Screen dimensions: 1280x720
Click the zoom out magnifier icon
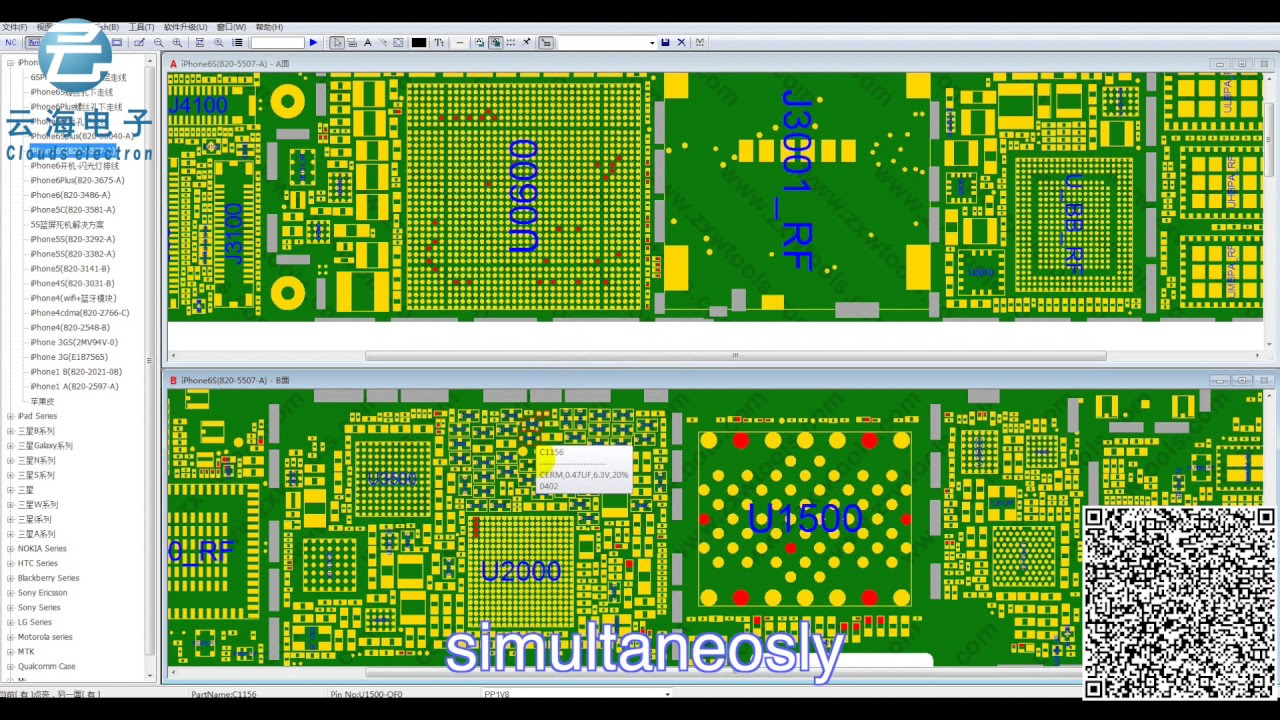point(158,43)
